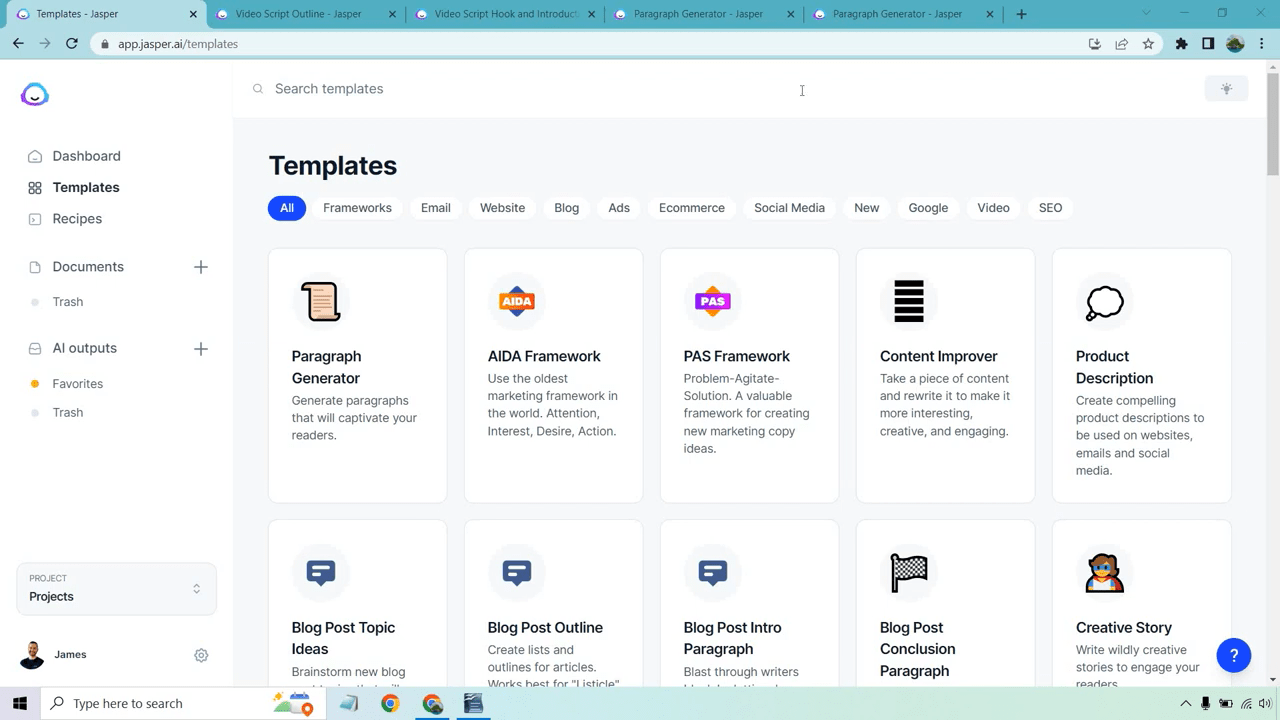
Task: Go to Dashboard in the sidebar
Action: 86,156
